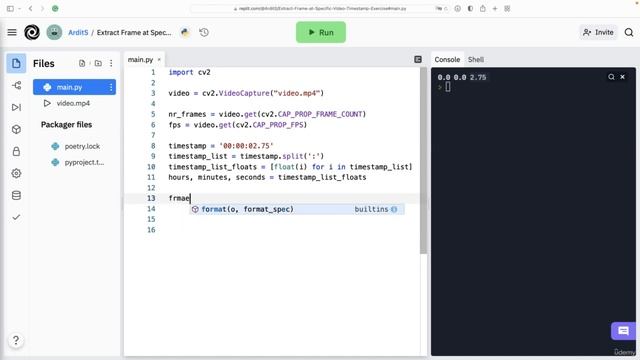Search the console with magnifier icon
This screenshot has width=640, height=360.
click(611, 77)
